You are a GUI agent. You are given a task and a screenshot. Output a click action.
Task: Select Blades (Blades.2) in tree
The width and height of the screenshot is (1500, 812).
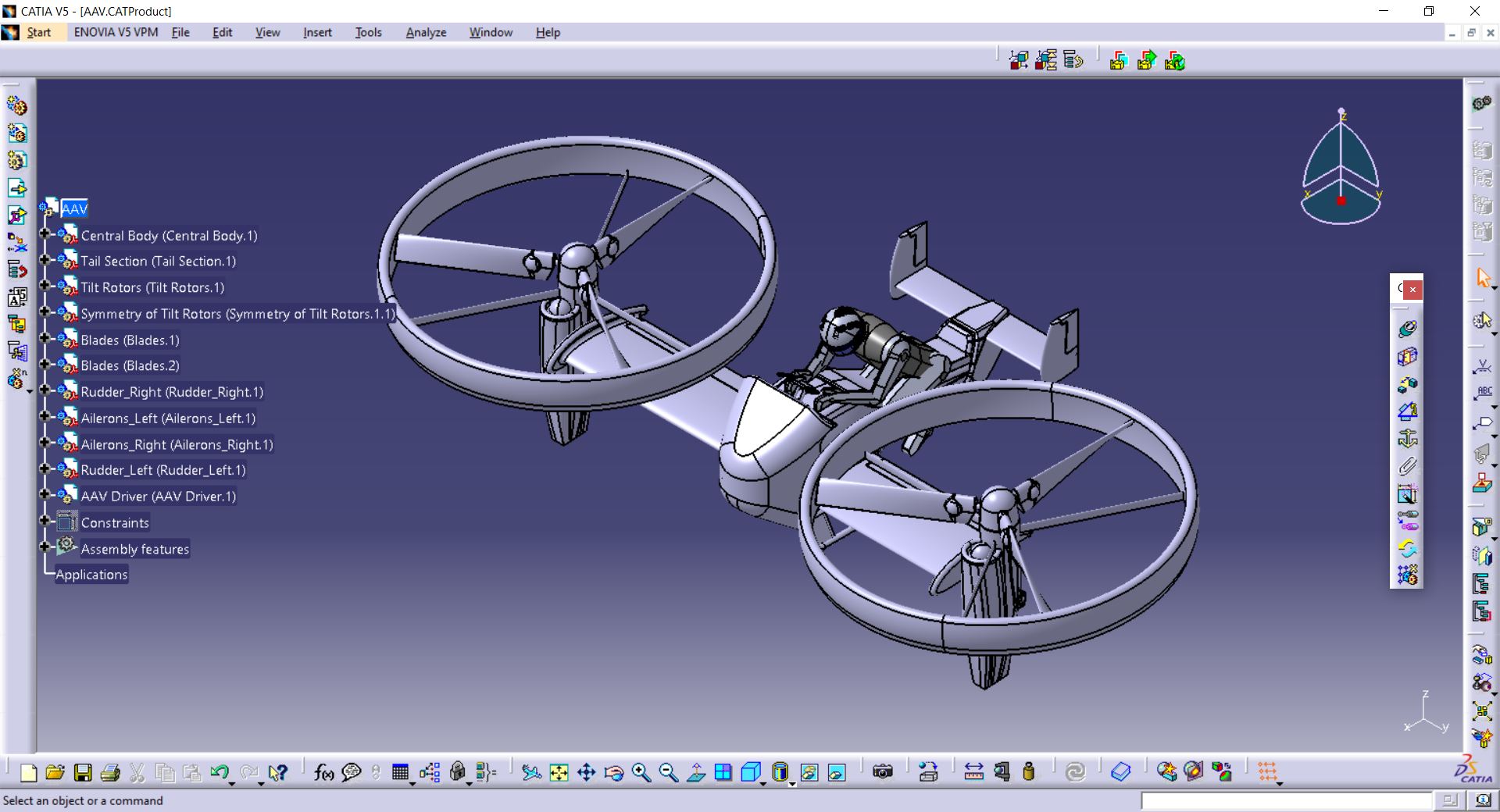click(x=130, y=365)
